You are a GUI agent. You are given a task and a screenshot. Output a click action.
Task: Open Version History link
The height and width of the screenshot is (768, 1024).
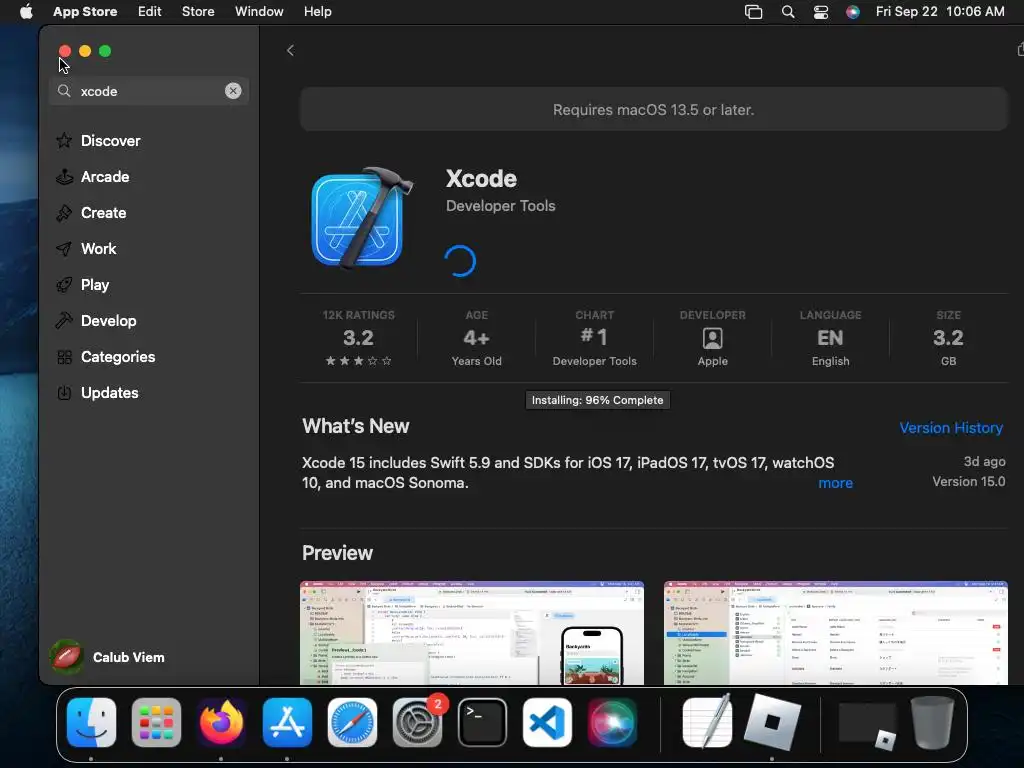(951, 428)
